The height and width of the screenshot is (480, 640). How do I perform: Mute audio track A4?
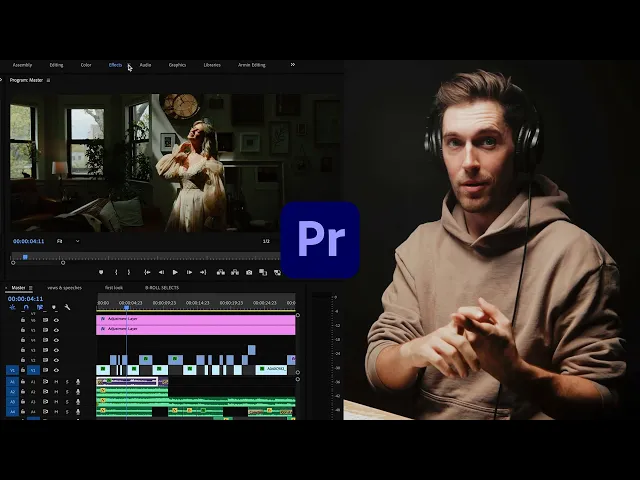pyautogui.click(x=56, y=412)
